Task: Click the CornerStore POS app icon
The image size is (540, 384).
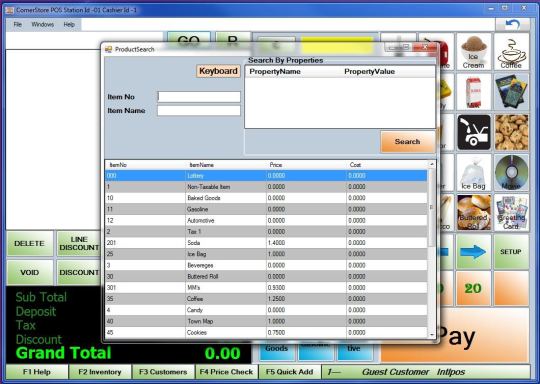Action: point(10,10)
